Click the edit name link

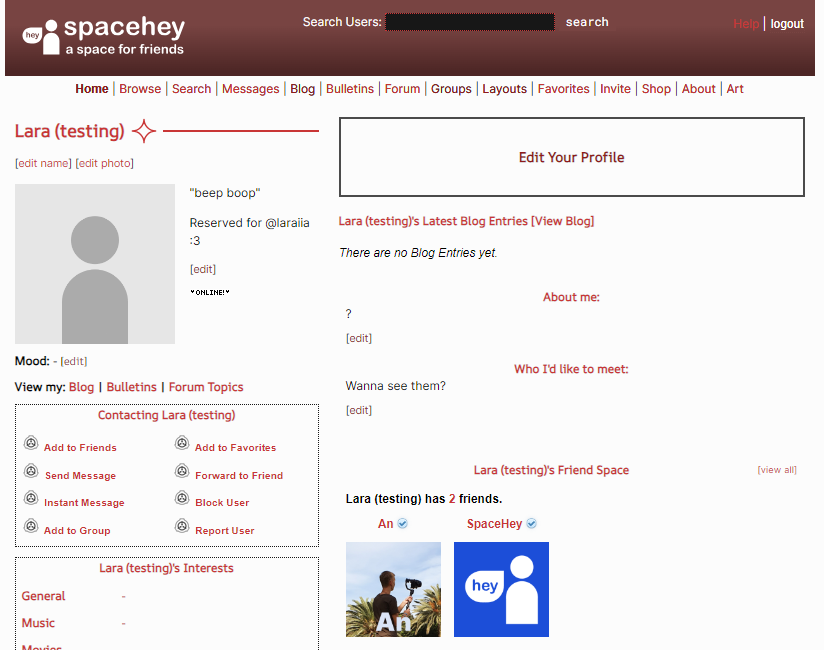pos(43,163)
